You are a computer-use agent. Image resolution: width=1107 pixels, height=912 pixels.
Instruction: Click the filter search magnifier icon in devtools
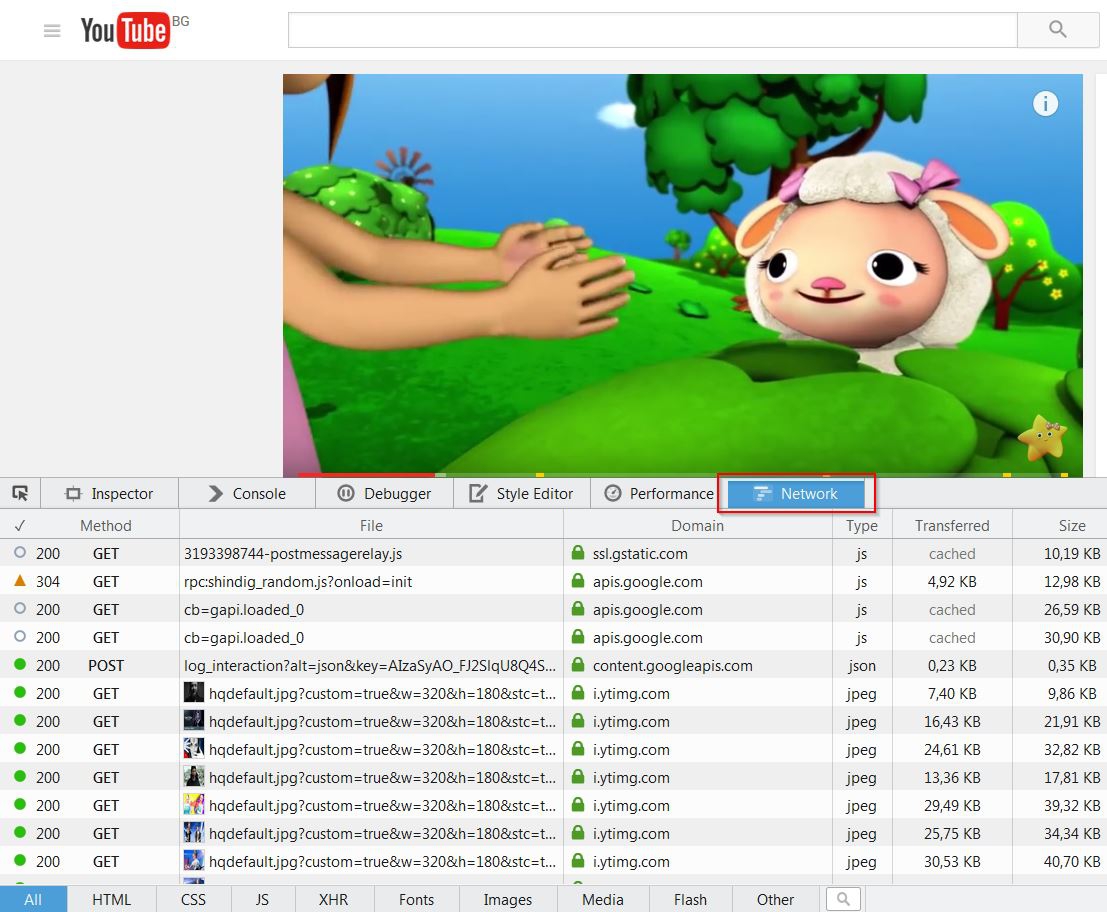click(x=843, y=899)
